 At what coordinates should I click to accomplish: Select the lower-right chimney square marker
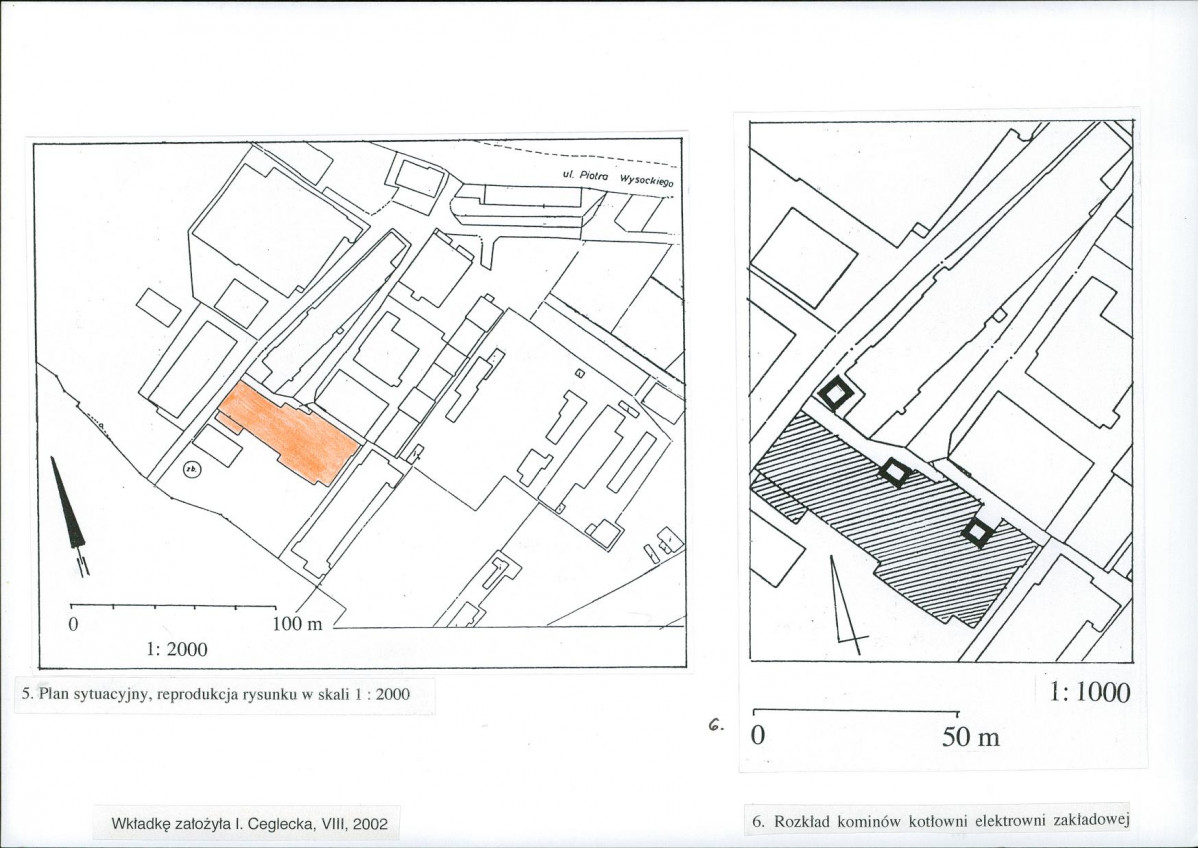click(x=977, y=533)
